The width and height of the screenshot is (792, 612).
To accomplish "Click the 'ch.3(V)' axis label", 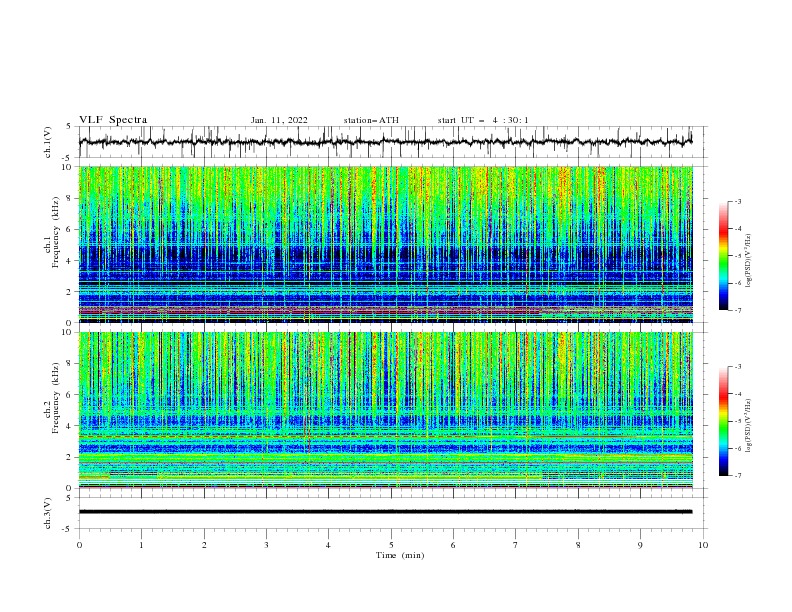I will click(48, 513).
